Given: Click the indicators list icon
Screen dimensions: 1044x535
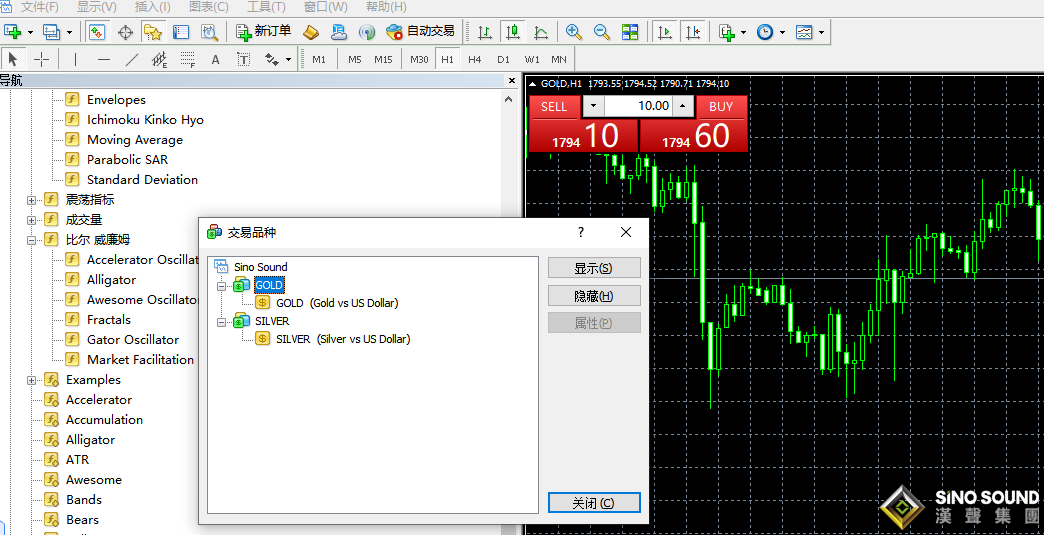Looking at the screenshot, I should click(x=726, y=31).
